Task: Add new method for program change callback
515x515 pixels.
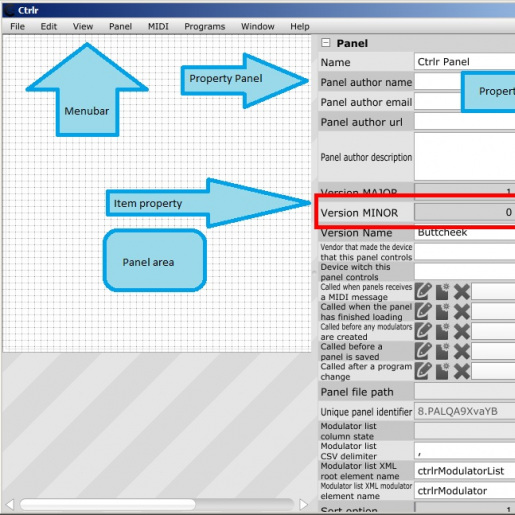Action: [442, 371]
